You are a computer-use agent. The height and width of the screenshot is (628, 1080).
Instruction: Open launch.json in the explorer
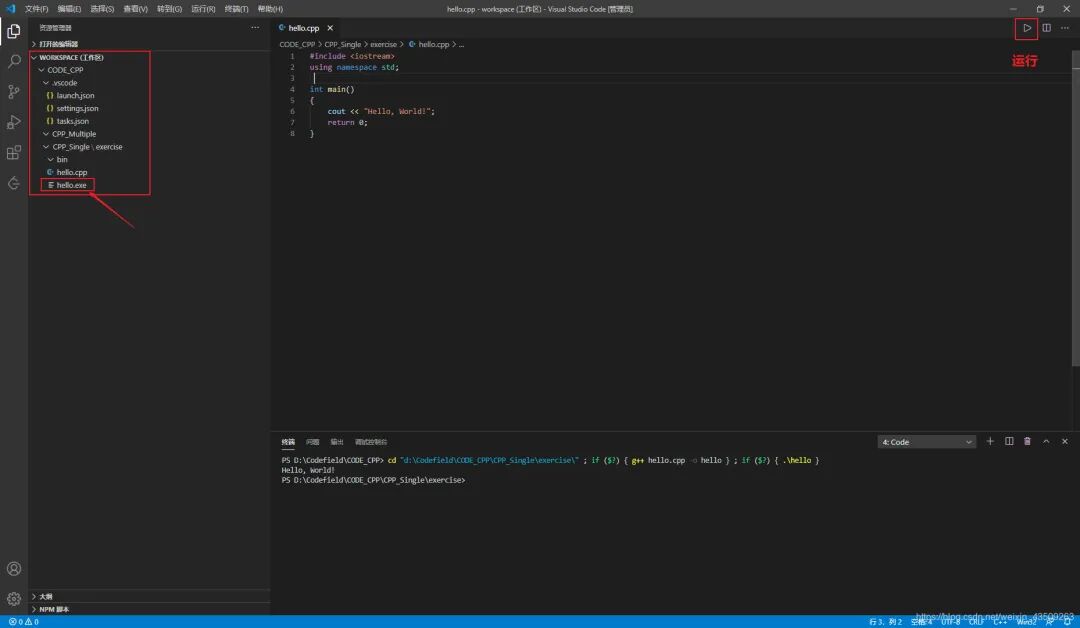tap(75, 96)
